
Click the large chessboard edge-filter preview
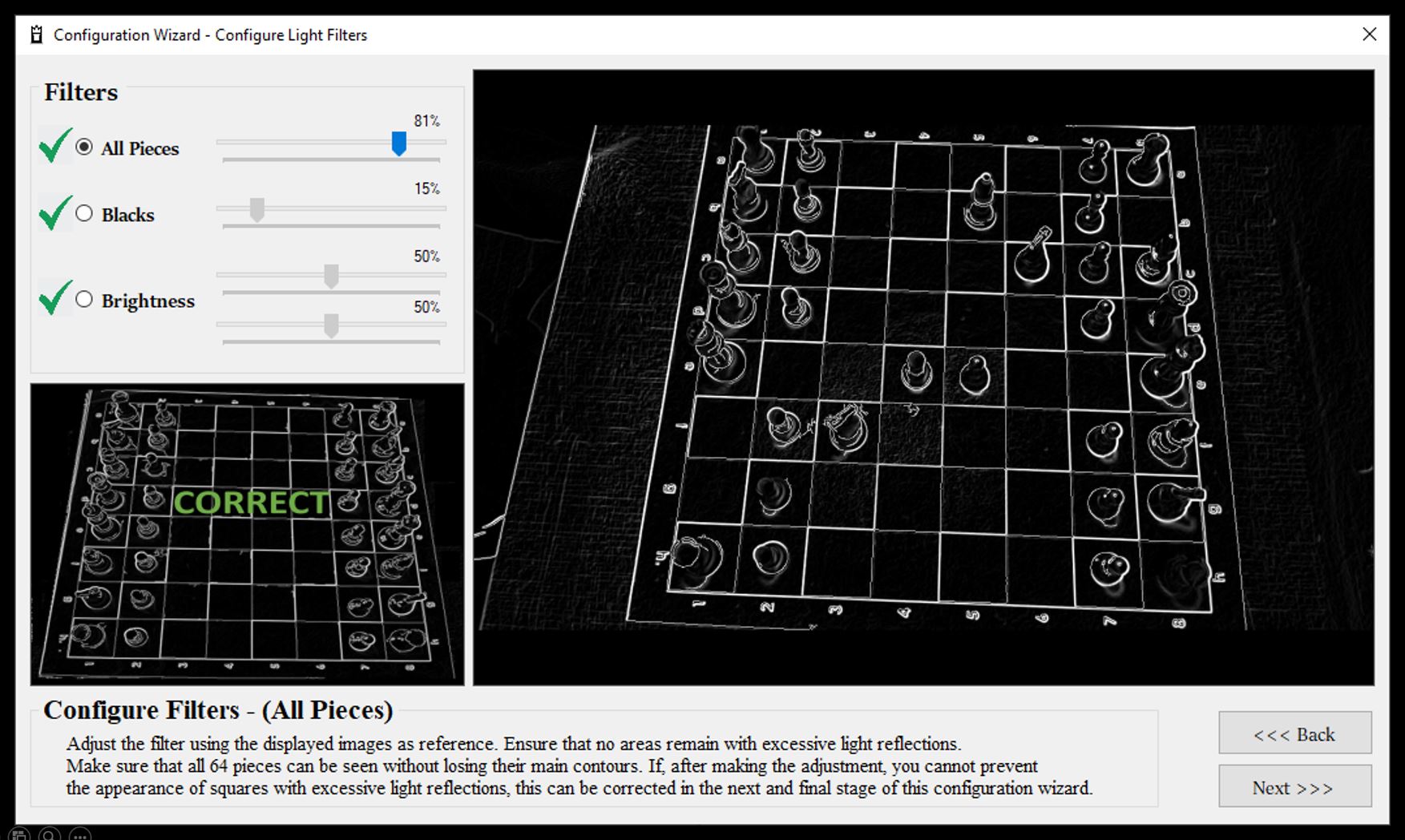(x=923, y=377)
